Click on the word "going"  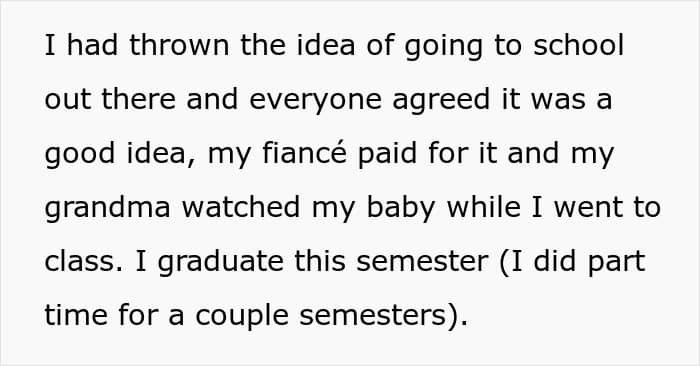pos(443,46)
